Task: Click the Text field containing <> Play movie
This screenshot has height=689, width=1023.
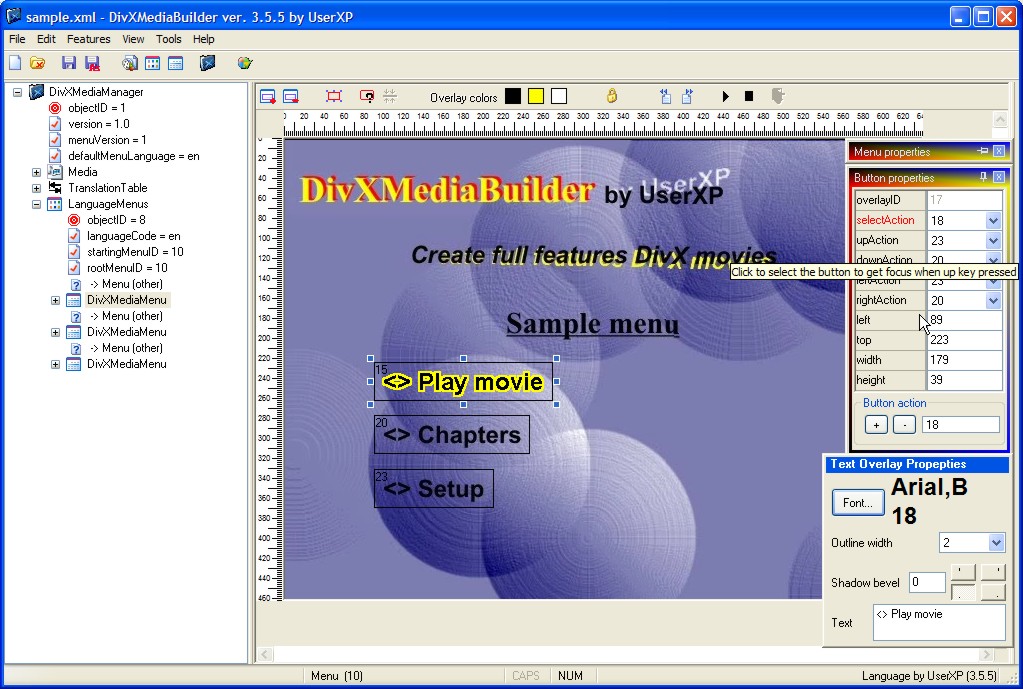Action: [x=939, y=622]
